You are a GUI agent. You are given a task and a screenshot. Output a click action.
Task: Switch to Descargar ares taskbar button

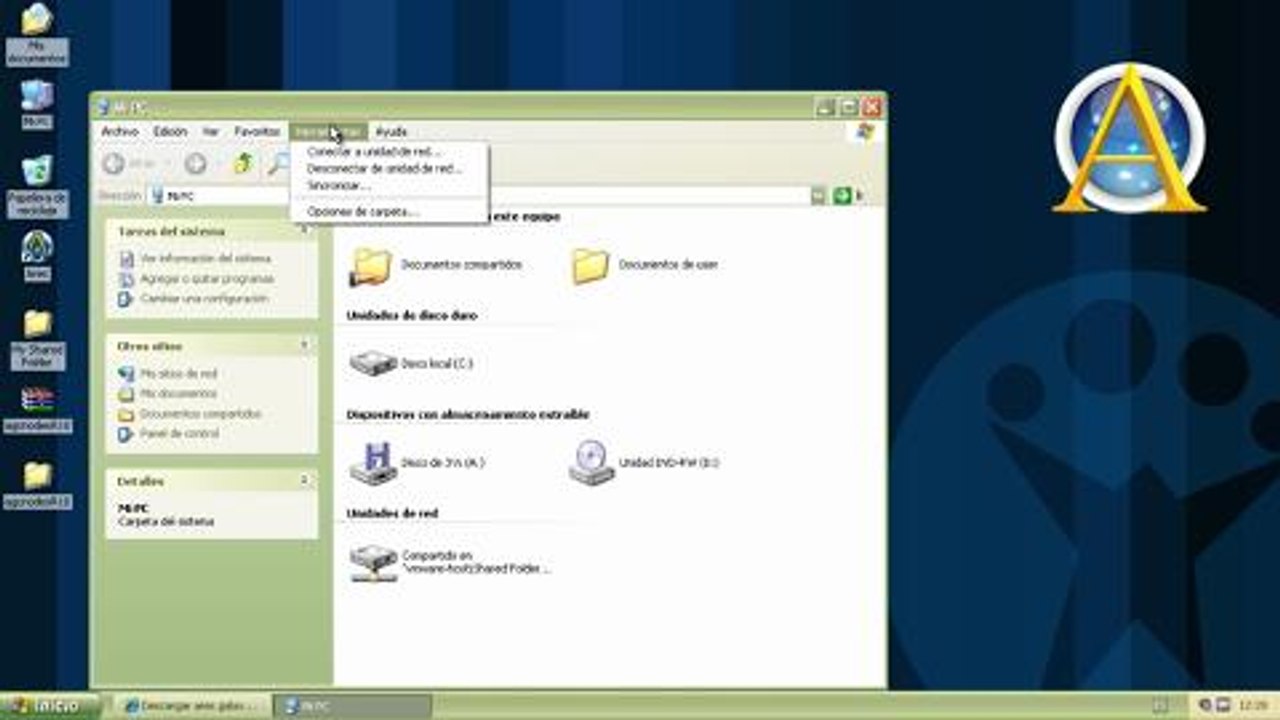pyautogui.click(x=191, y=706)
